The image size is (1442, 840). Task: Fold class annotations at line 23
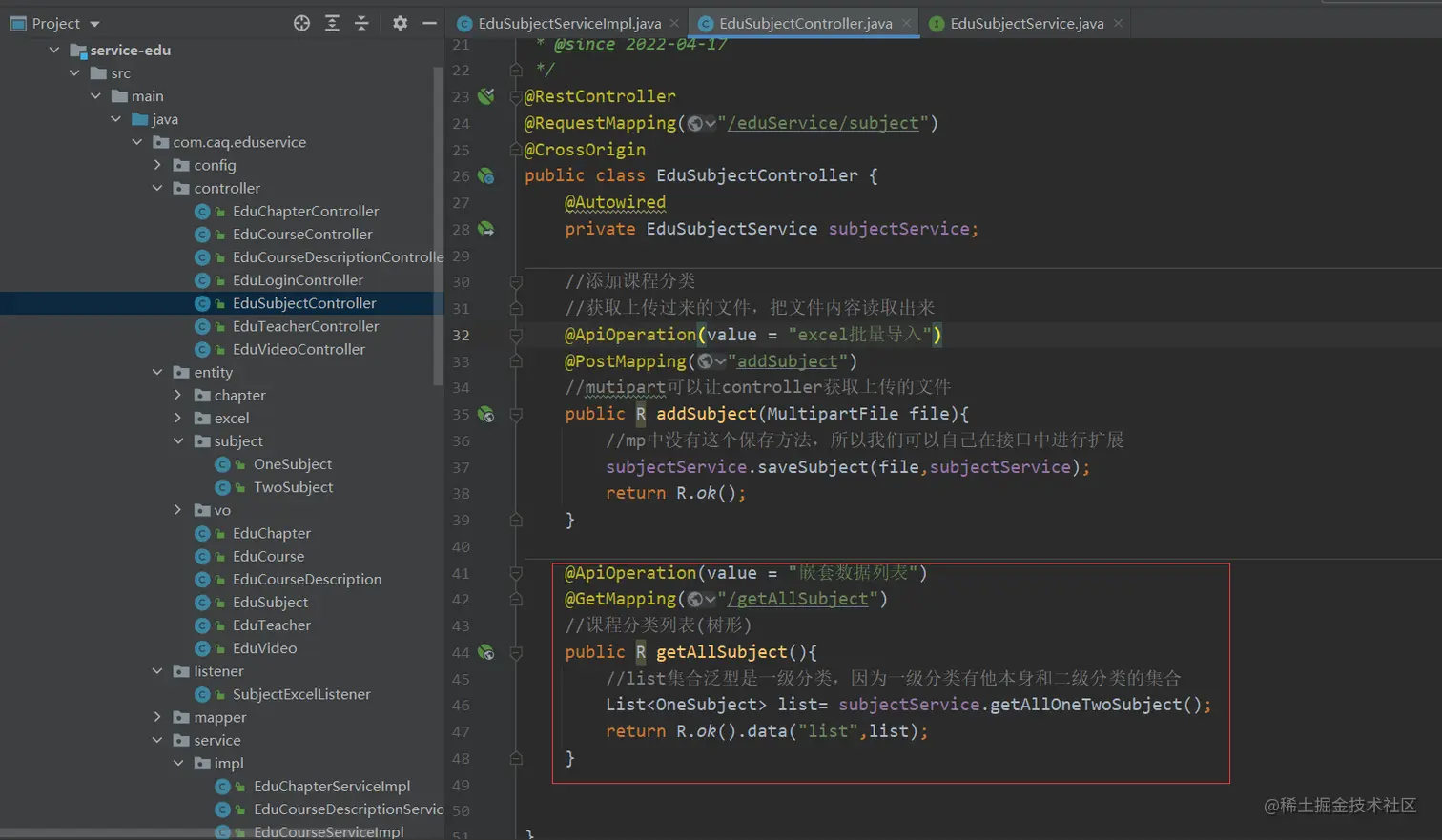click(x=516, y=96)
